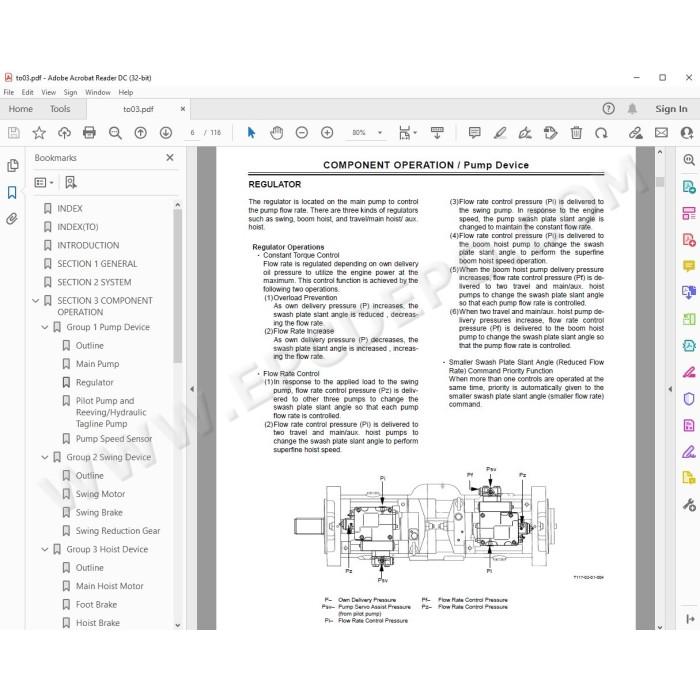700x700 pixels.
Task: Switch to the Tools tab
Action: click(x=60, y=109)
